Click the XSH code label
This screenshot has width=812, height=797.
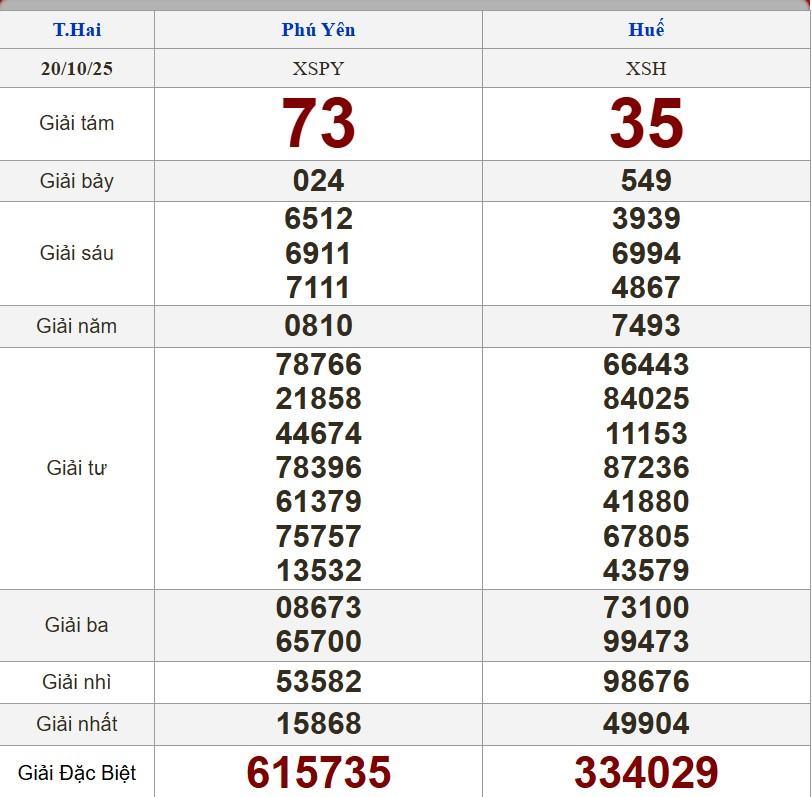click(x=646, y=69)
